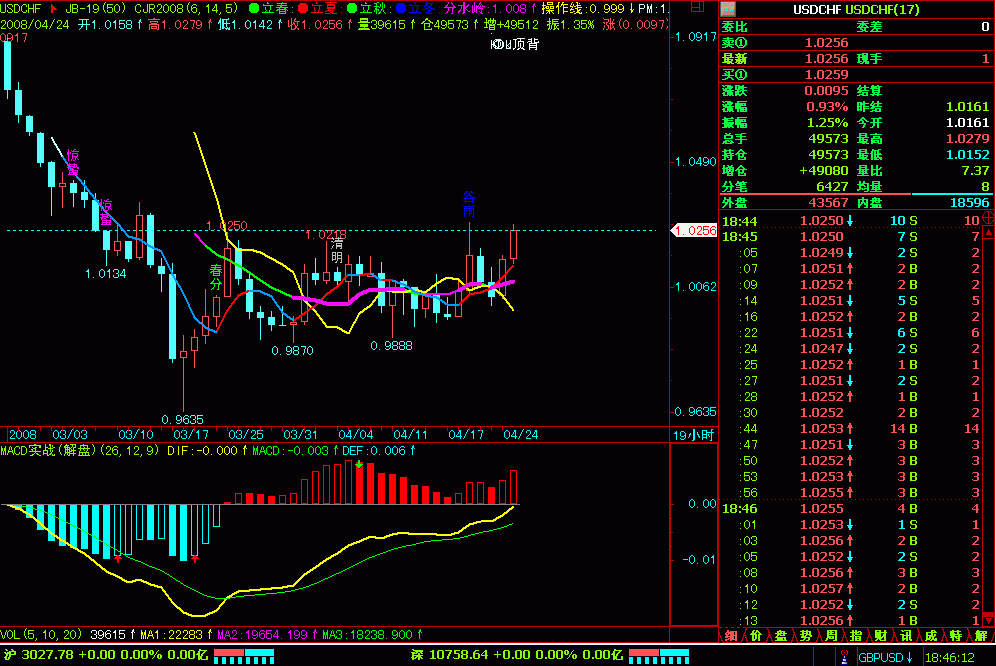This screenshot has height=666, width=996.
Task: Click the blue 立冬 indicator dot
Action: [x=400, y=8]
